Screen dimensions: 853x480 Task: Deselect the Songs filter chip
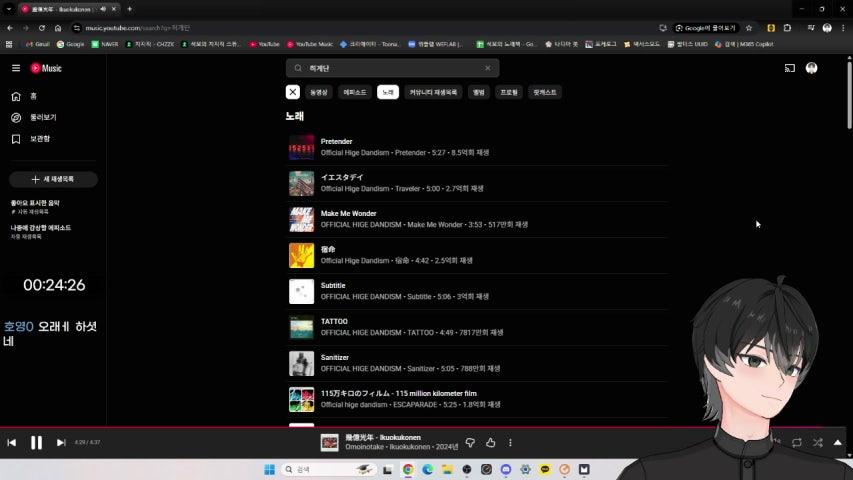388,92
